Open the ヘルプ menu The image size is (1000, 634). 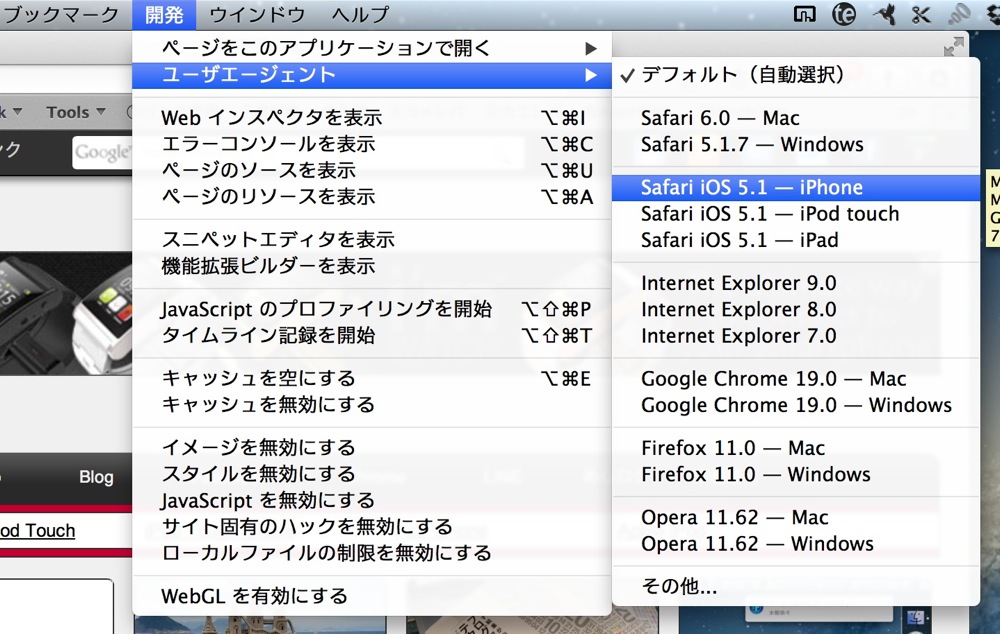360,14
